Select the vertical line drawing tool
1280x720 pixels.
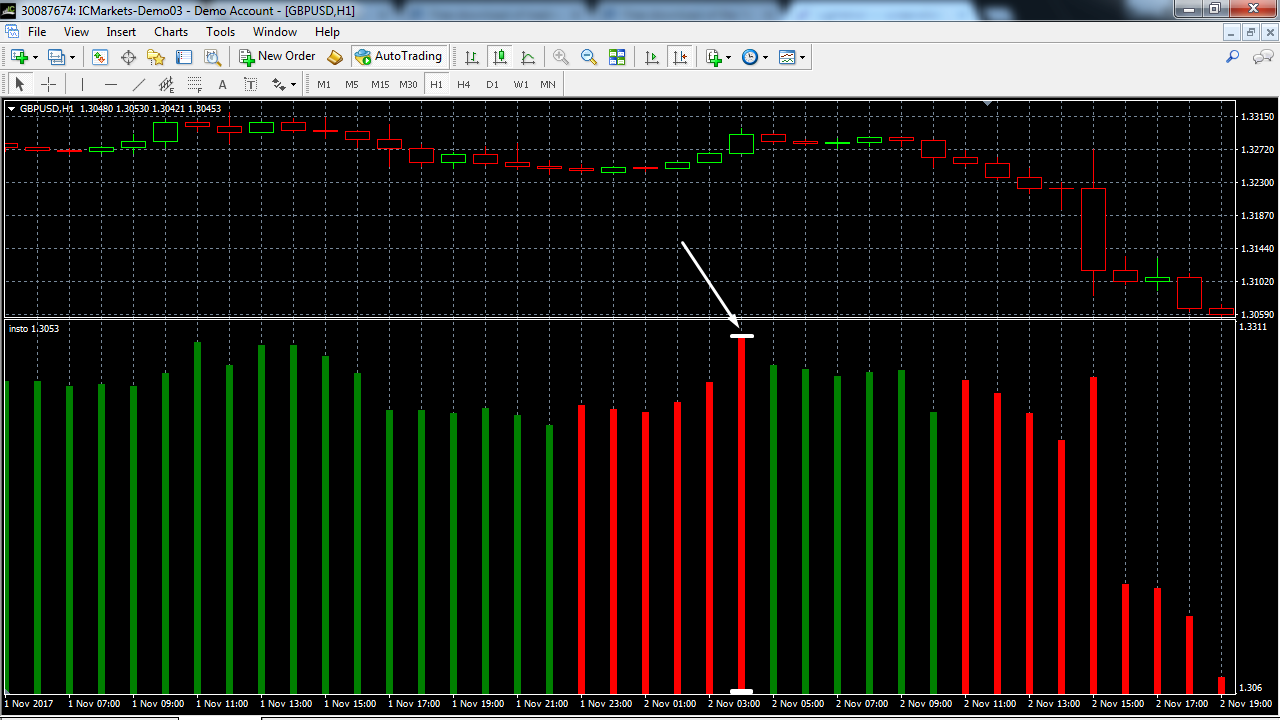click(82, 84)
